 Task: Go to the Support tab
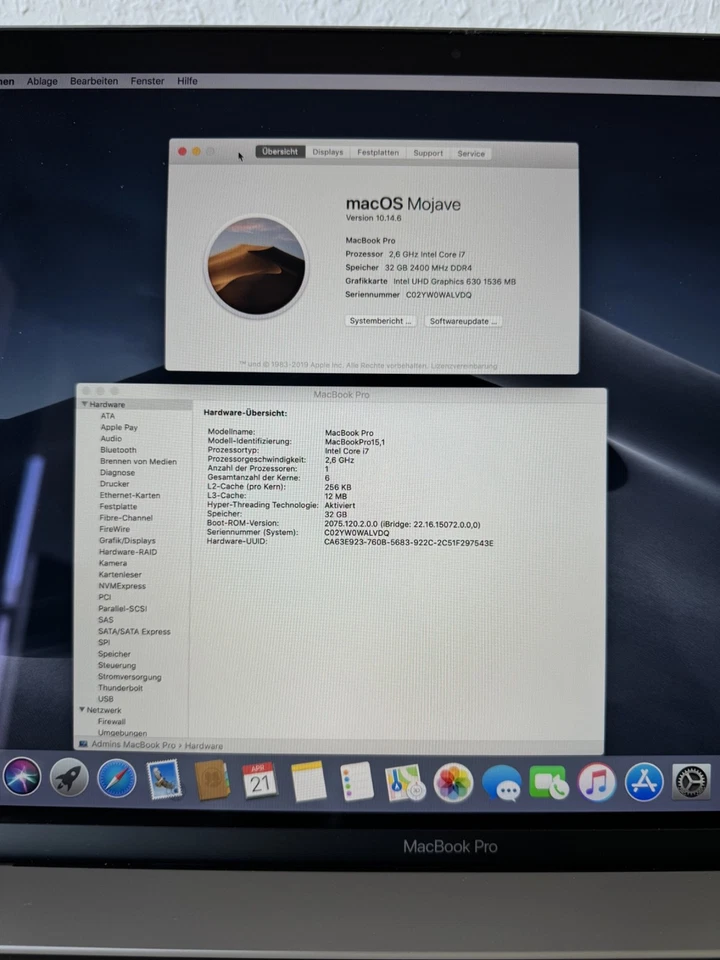click(x=428, y=153)
